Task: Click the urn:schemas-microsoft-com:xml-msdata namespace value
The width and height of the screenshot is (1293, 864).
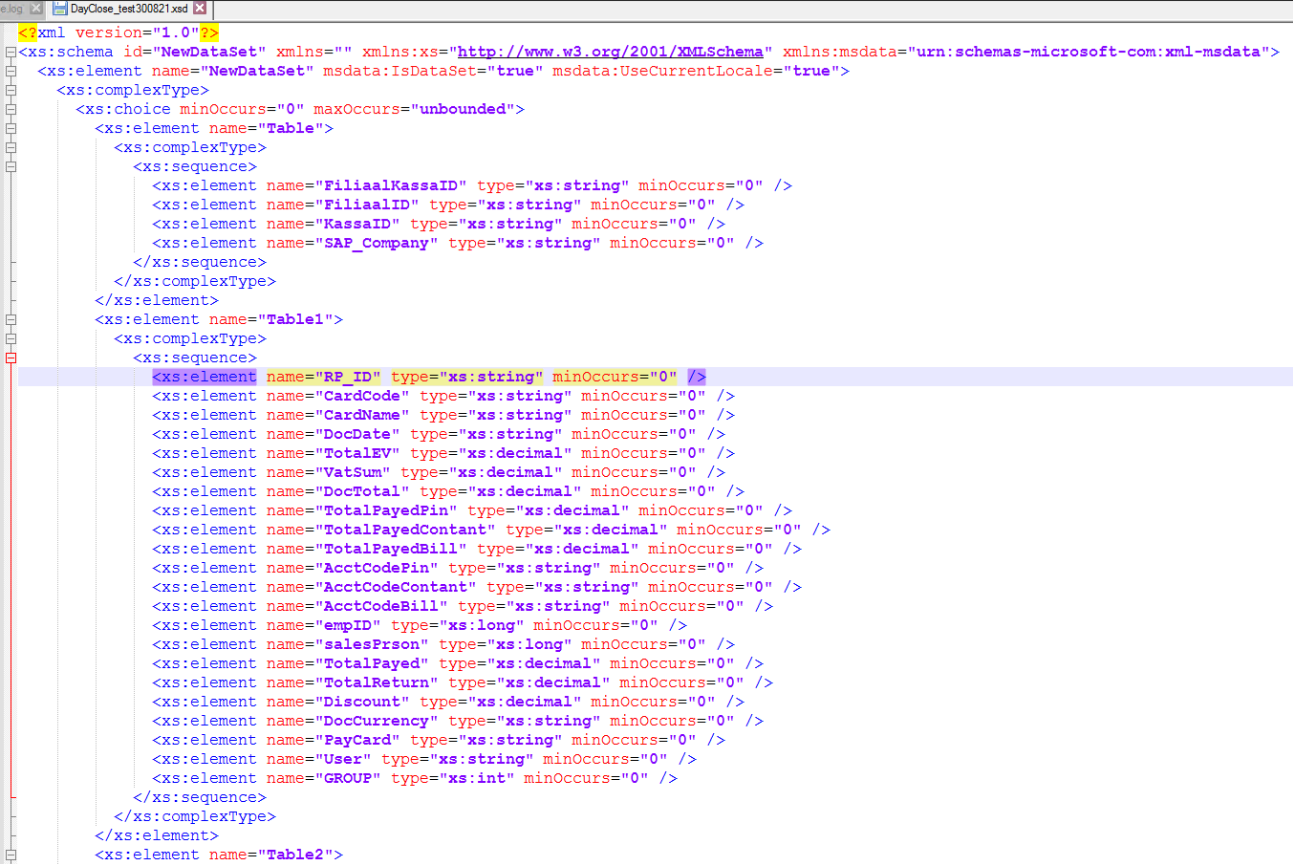Action: tap(1088, 52)
